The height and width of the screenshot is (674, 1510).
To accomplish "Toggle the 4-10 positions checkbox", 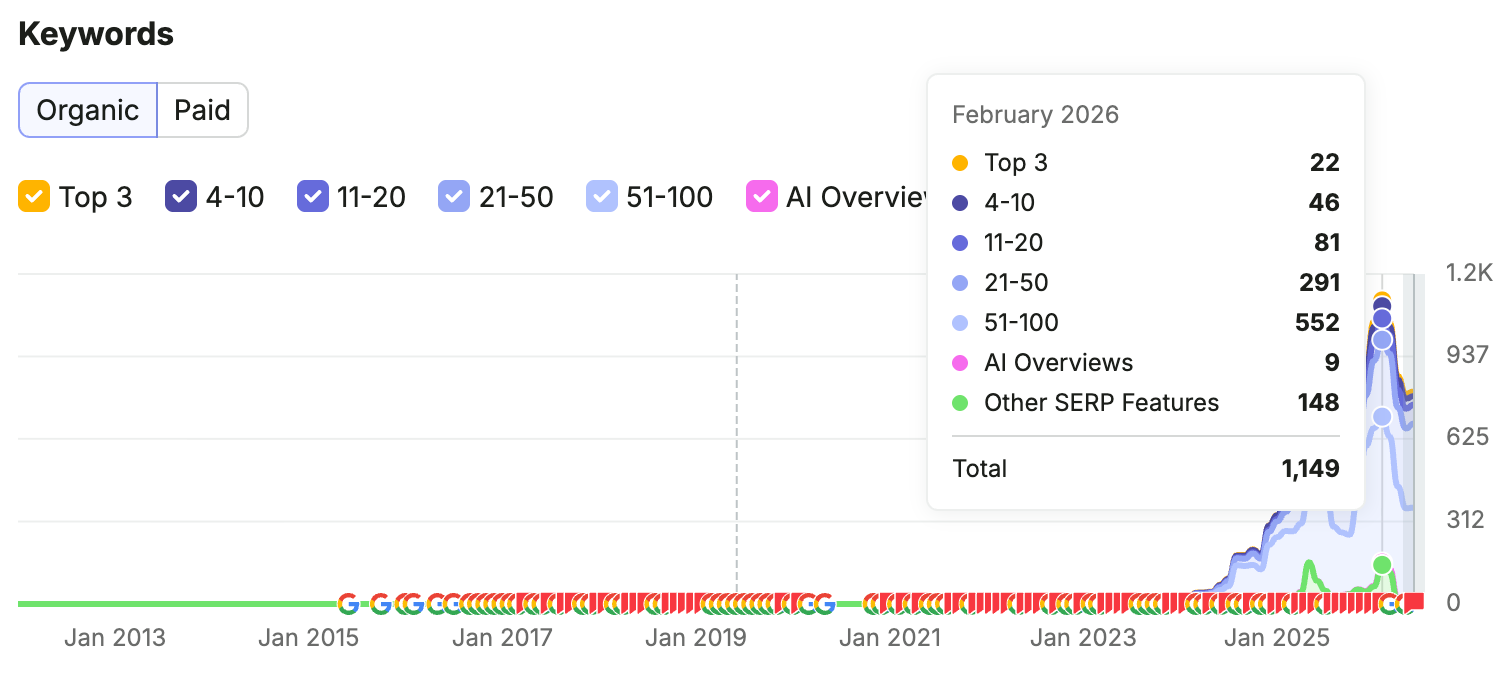I will pos(181,197).
